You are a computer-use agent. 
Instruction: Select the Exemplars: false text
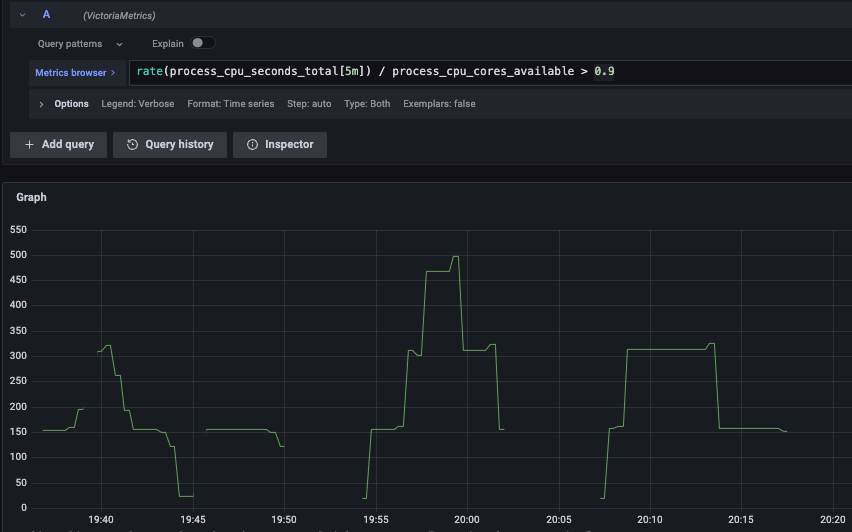(439, 104)
